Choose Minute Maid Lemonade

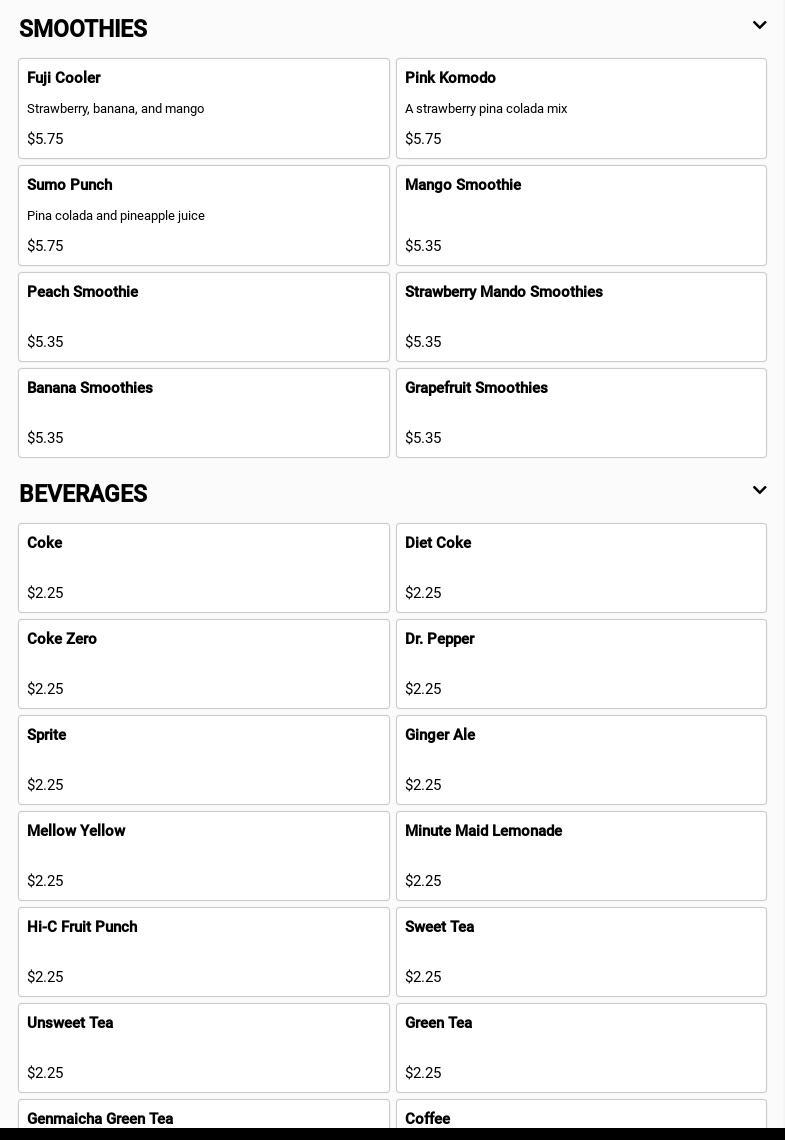(x=581, y=855)
